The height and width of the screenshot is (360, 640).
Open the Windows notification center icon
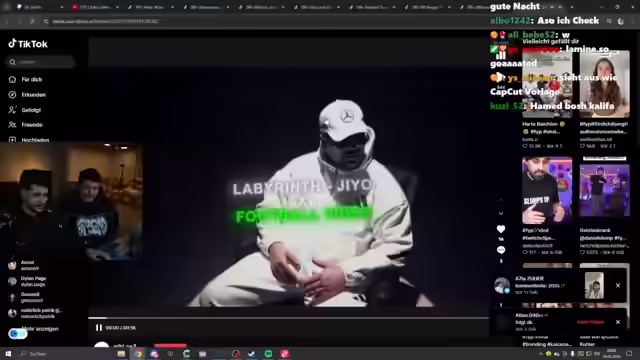(629, 354)
